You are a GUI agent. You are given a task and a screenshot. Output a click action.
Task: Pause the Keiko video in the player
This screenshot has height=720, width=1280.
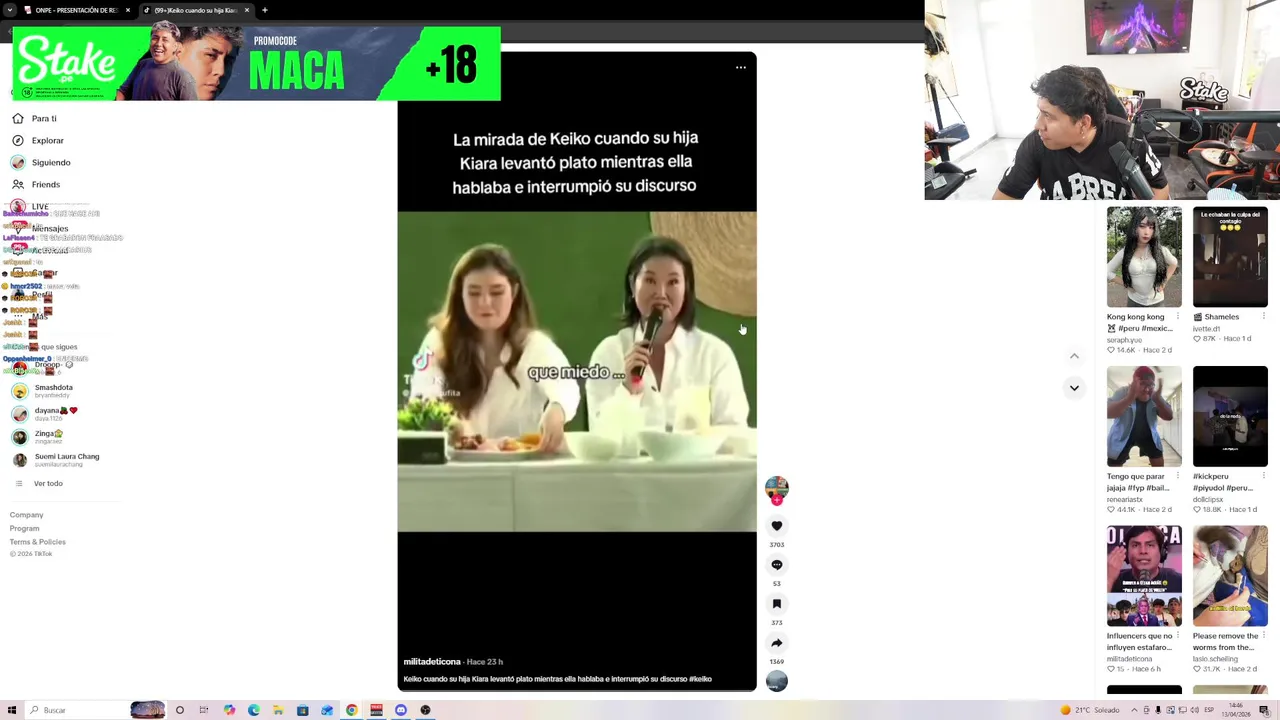pos(577,371)
